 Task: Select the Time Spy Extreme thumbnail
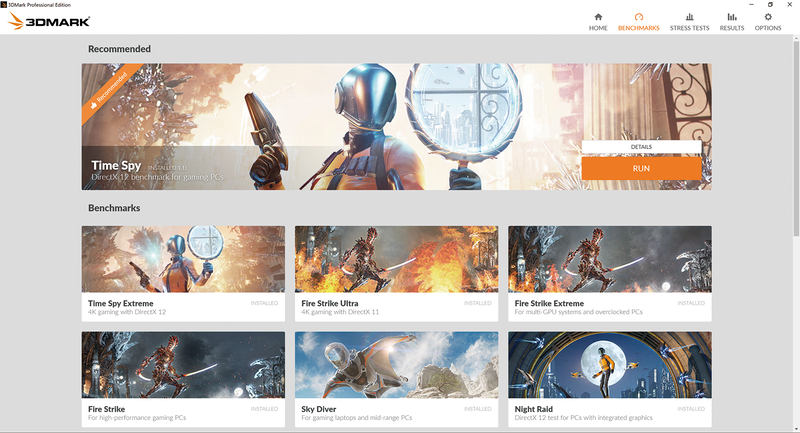pyautogui.click(x=183, y=259)
